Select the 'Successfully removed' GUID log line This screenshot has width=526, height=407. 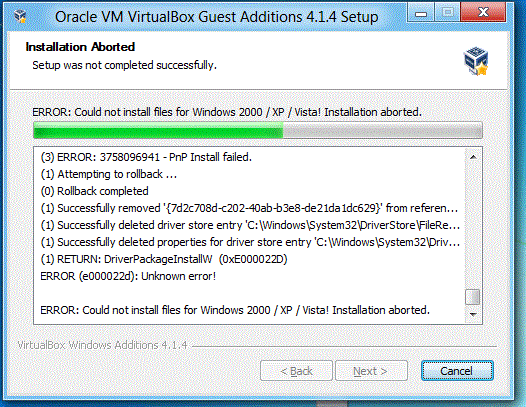pyautogui.click(x=249, y=208)
